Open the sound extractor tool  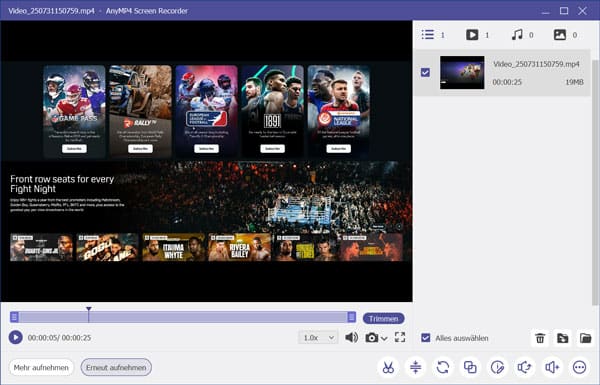point(525,367)
